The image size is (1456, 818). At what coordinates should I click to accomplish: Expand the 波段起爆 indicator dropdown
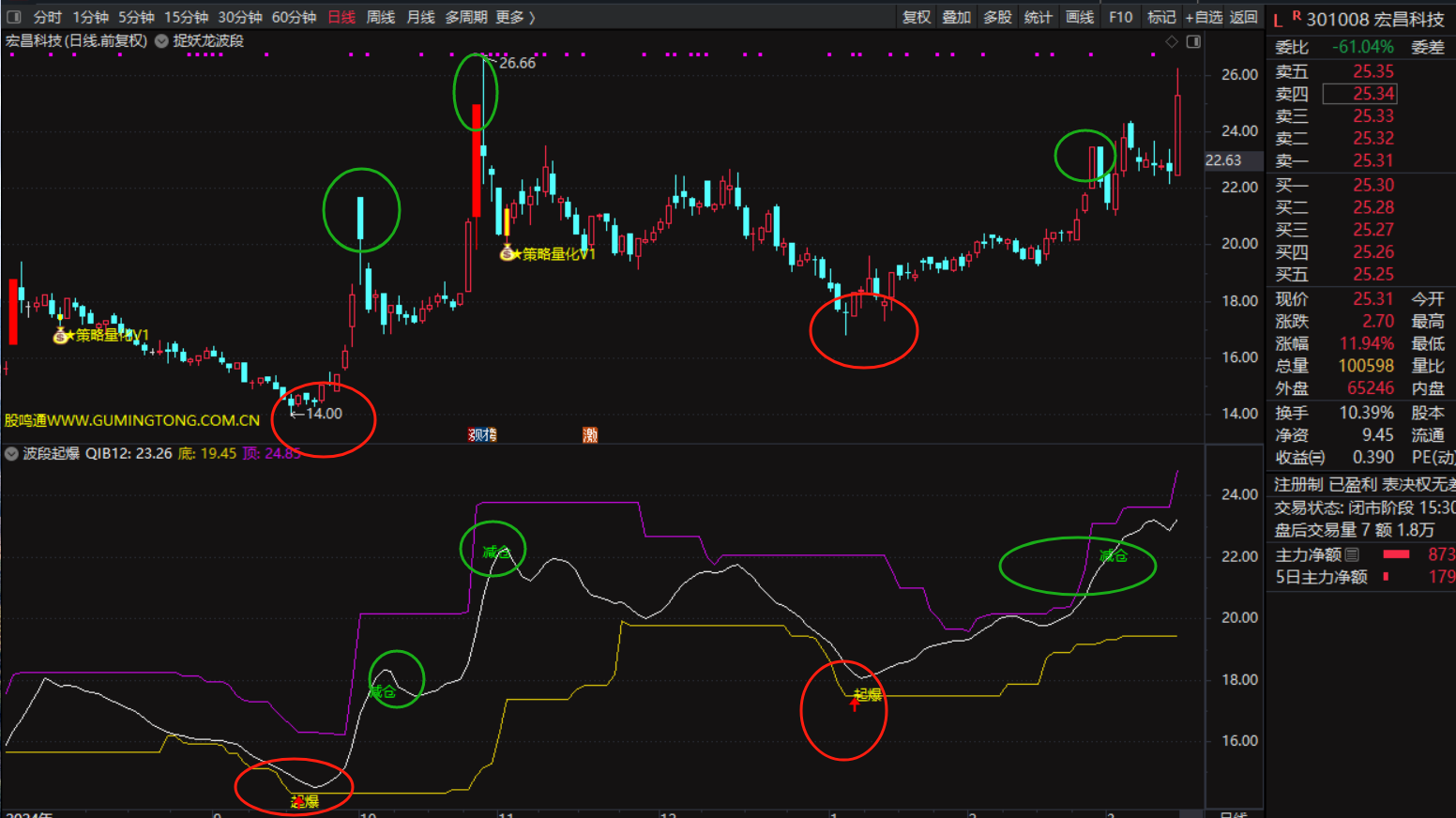12,454
